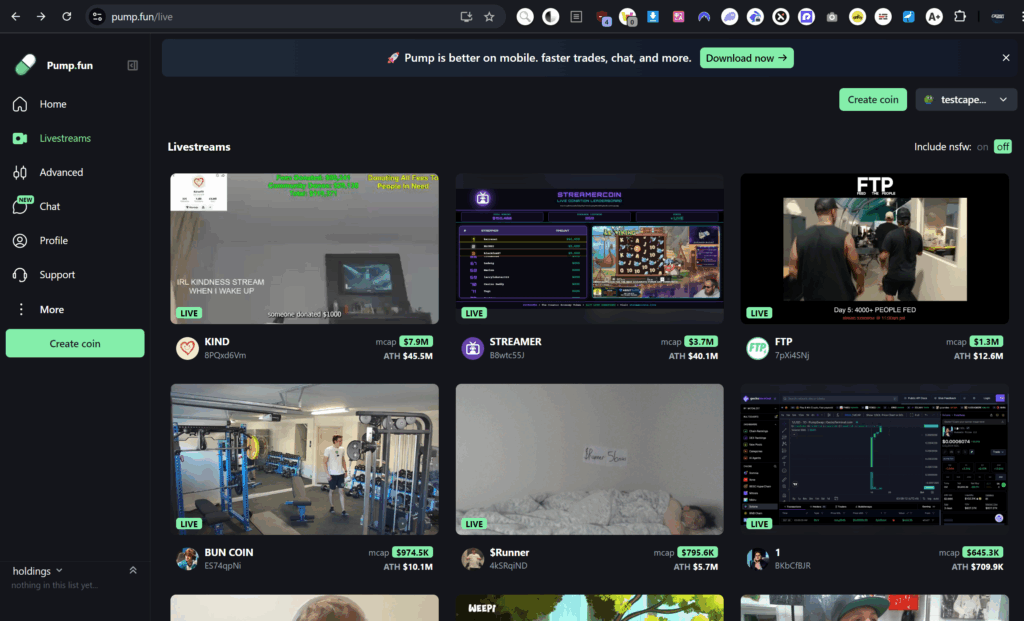Click the Pump.fun pill logo
The width and height of the screenshot is (1024, 621).
click(25, 65)
